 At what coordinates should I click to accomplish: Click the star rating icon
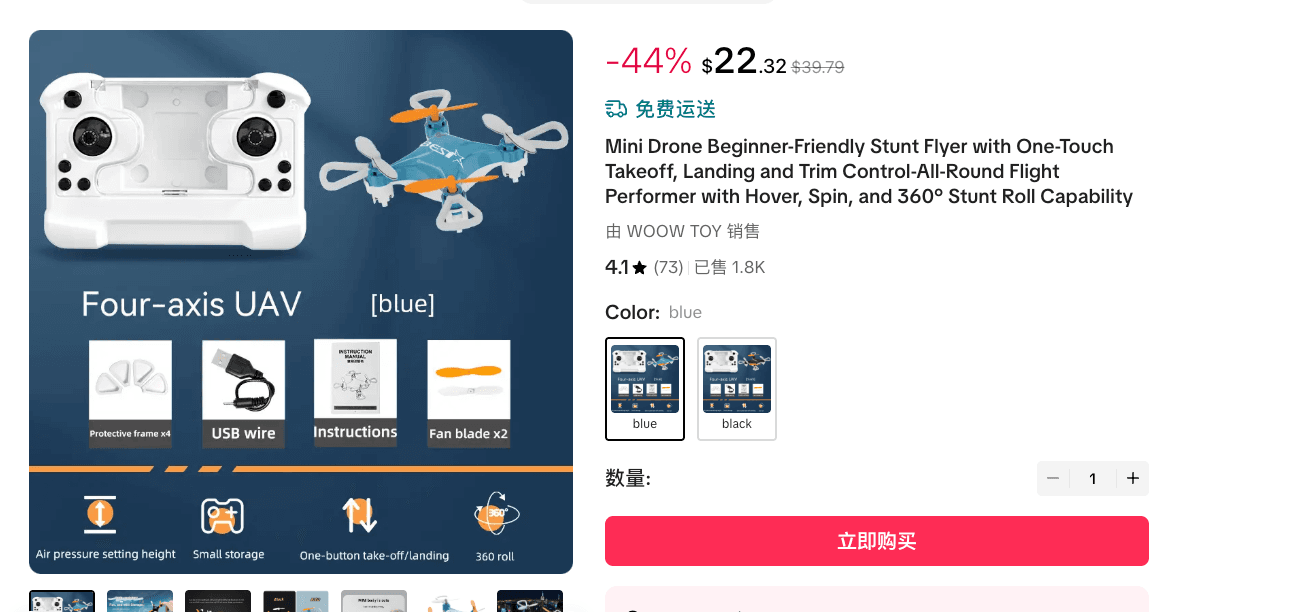pyautogui.click(x=640, y=268)
